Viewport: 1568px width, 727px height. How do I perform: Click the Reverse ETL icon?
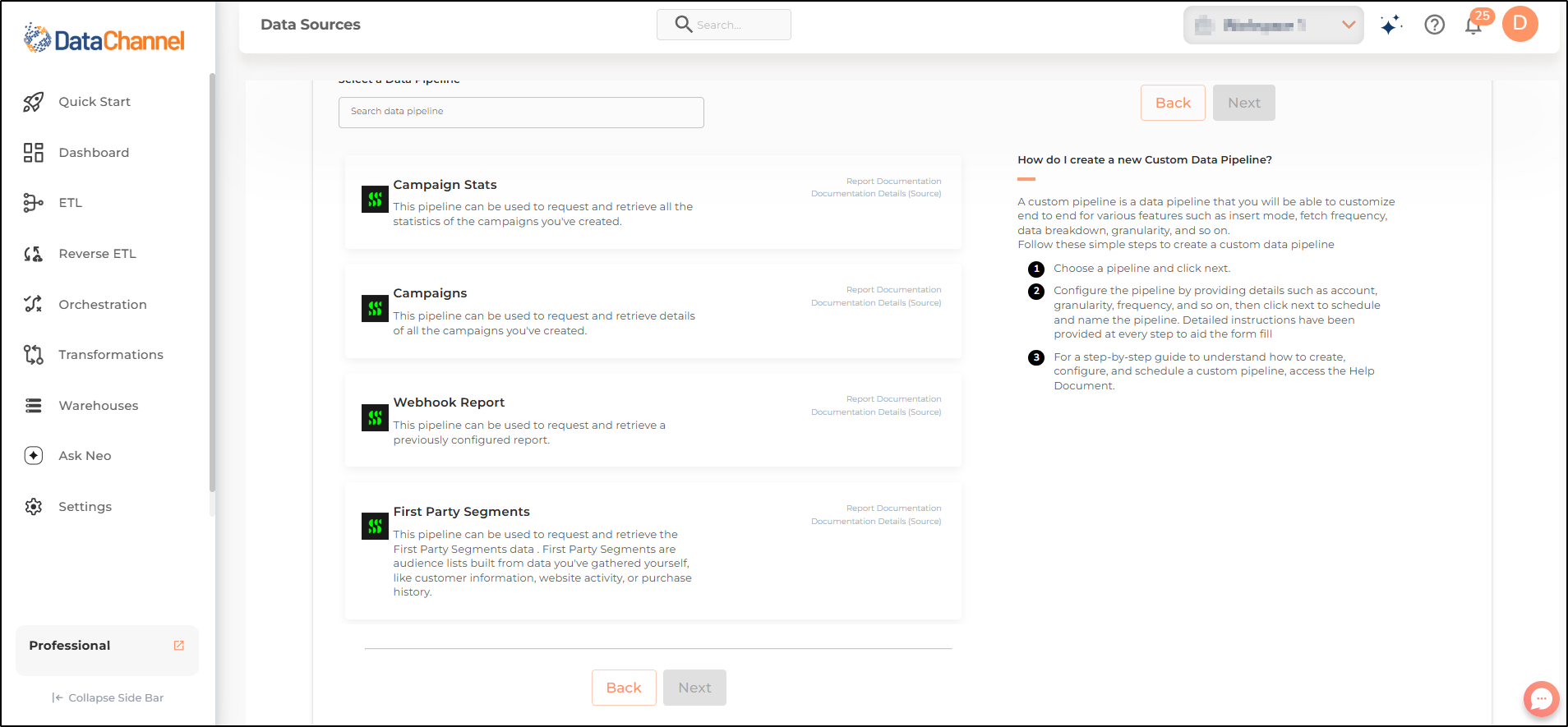point(33,254)
